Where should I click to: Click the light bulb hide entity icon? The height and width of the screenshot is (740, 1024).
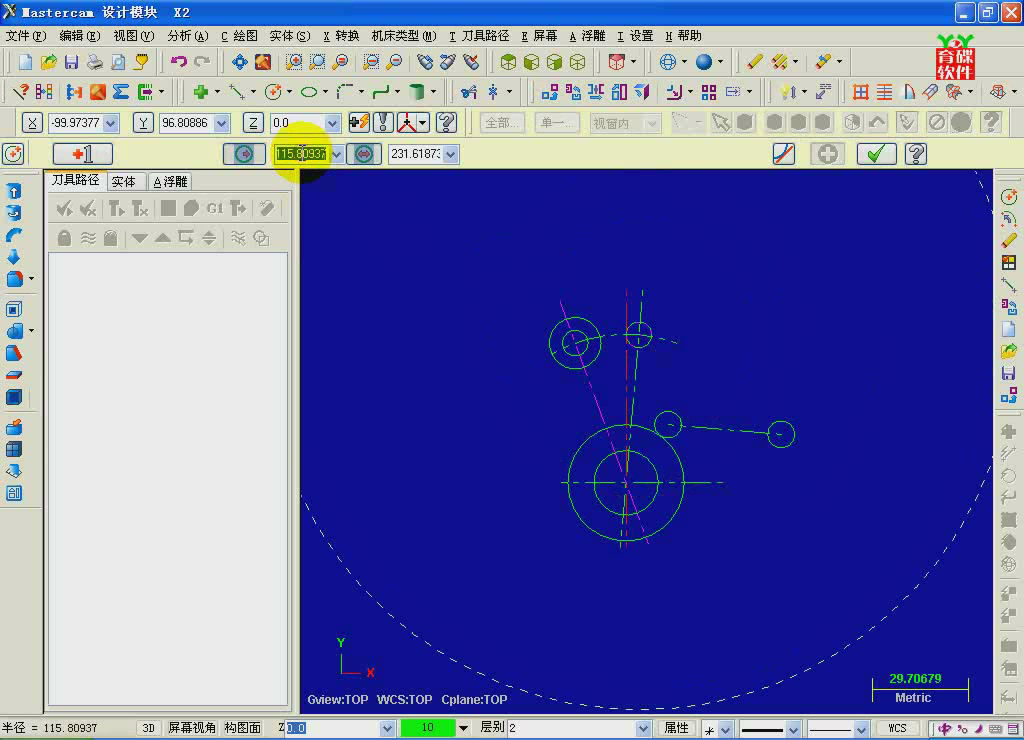(x=786, y=92)
